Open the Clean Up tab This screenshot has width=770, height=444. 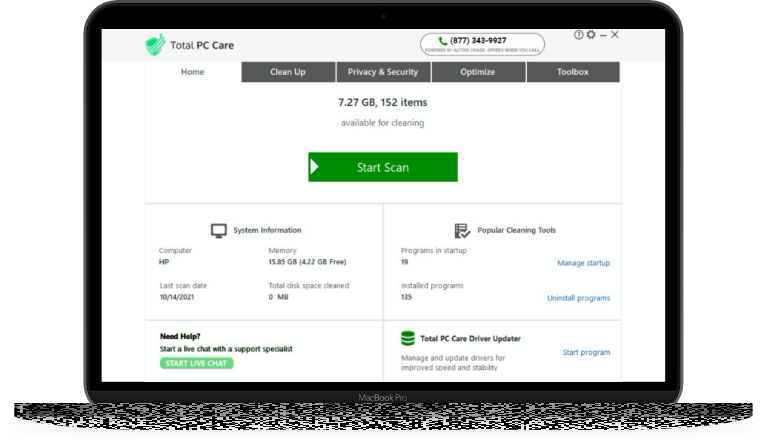[288, 72]
